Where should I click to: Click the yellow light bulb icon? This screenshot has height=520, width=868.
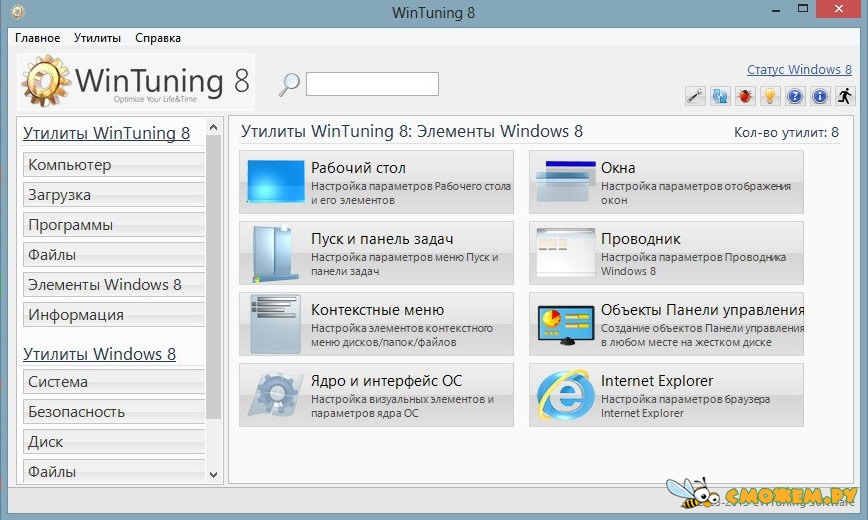[x=770, y=96]
